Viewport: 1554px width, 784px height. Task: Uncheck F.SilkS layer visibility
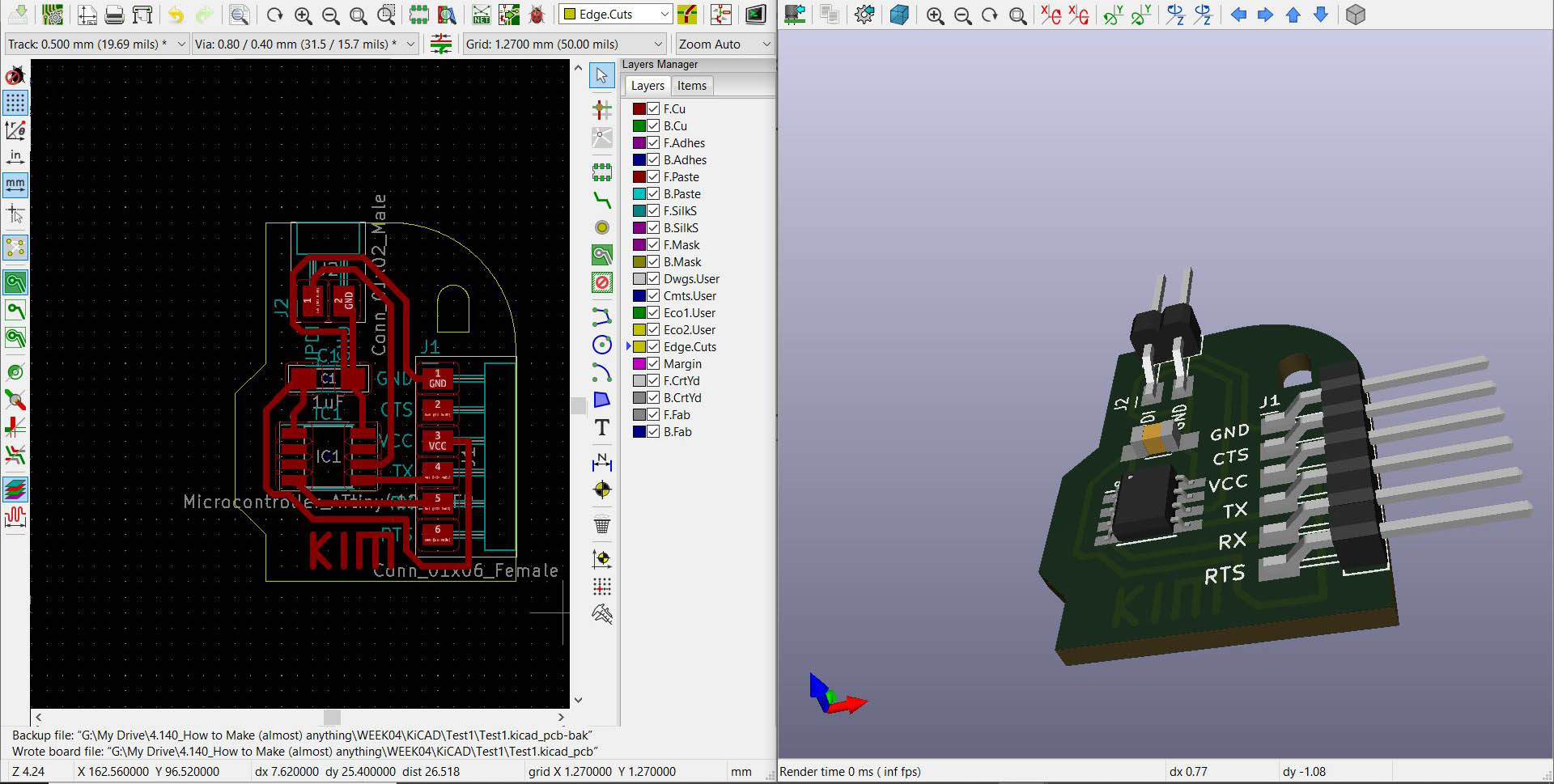653,210
